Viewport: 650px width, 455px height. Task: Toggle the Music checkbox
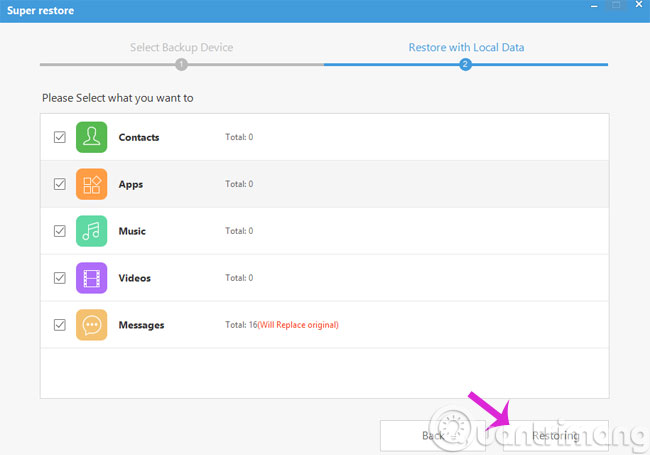60,231
